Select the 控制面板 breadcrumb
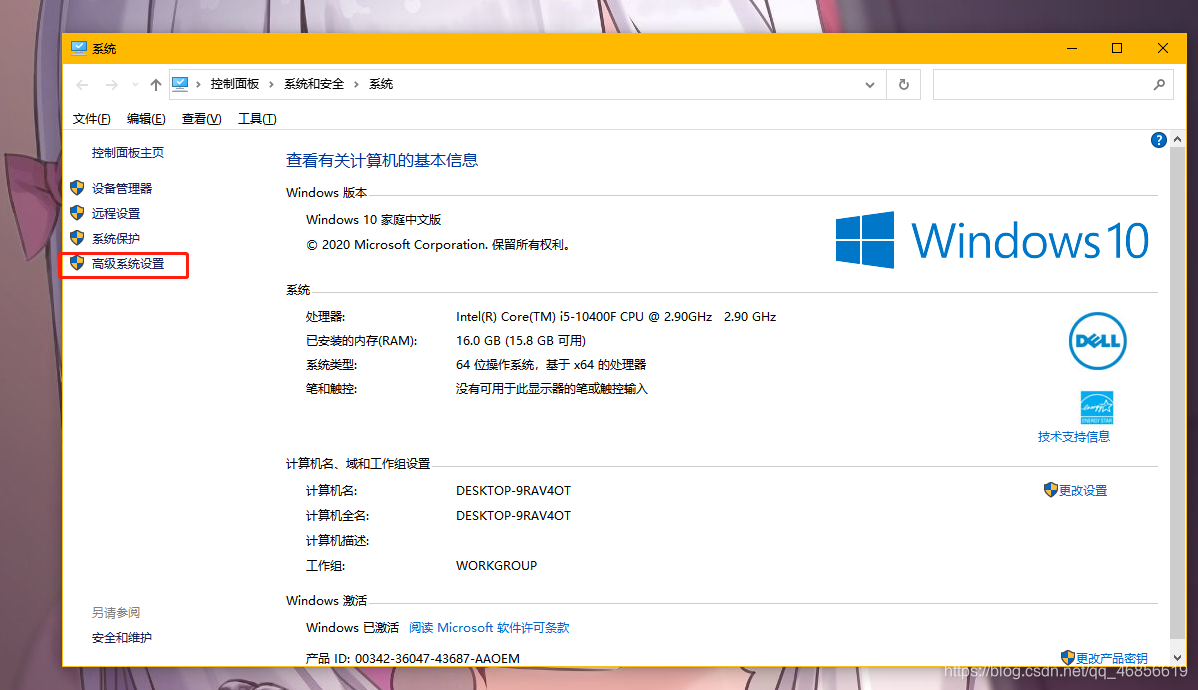This screenshot has width=1198, height=690. point(235,84)
